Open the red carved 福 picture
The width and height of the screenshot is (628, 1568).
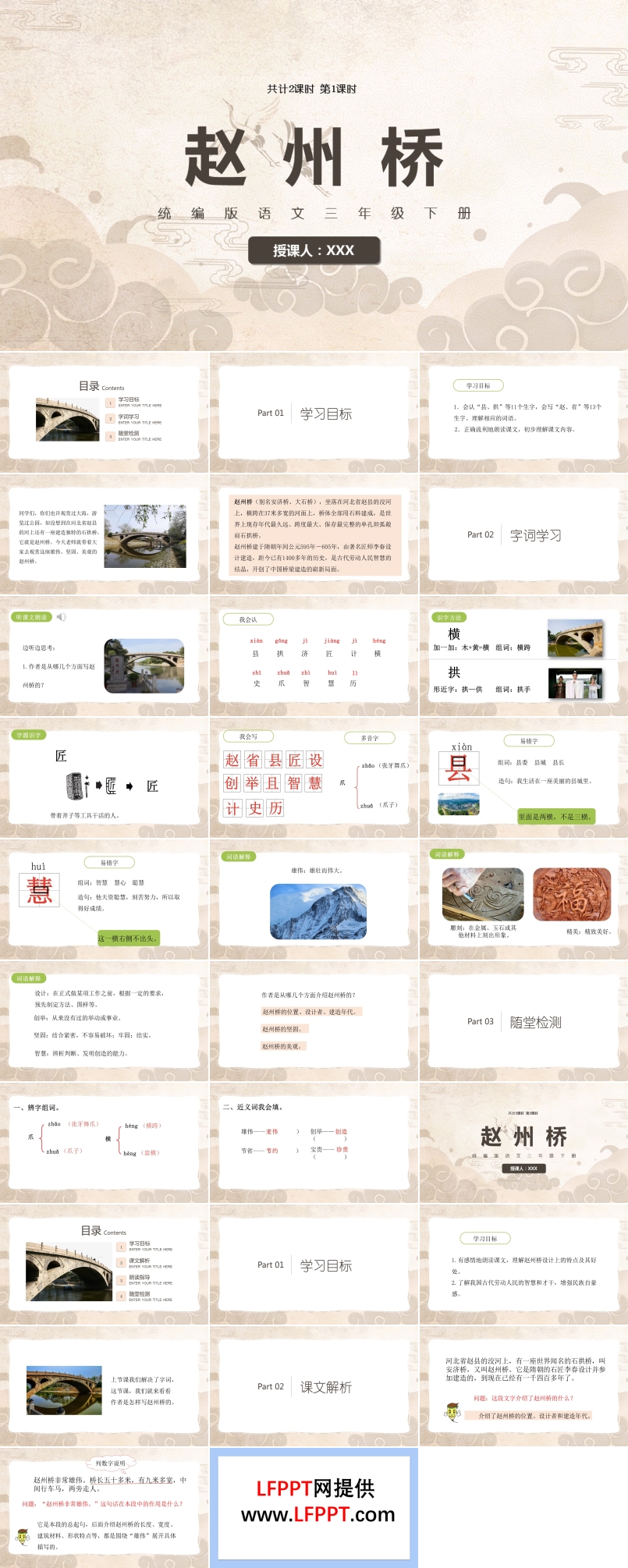click(x=572, y=894)
